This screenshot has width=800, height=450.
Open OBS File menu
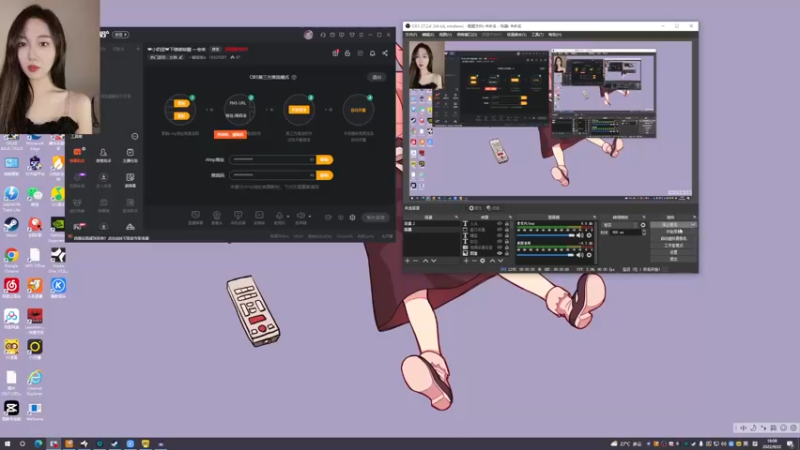411,35
